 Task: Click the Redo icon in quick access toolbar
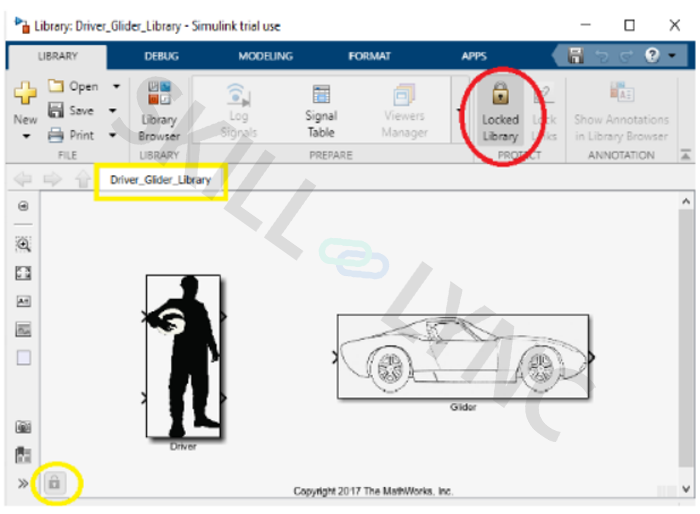coord(627,56)
